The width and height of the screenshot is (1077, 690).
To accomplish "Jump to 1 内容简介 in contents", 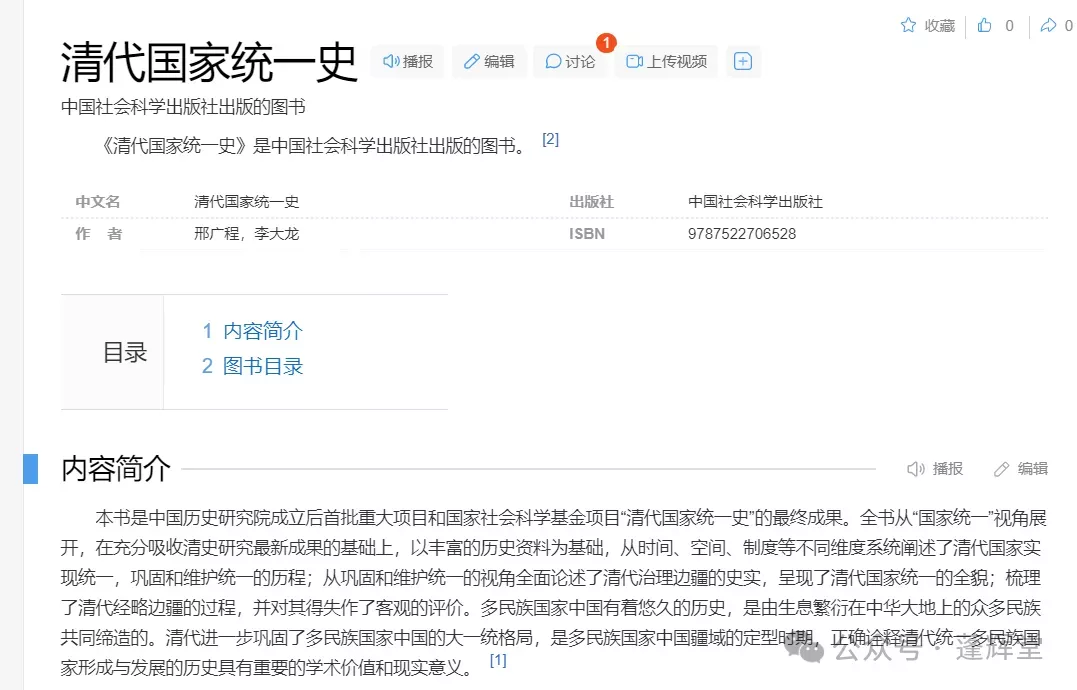I will pyautogui.click(x=252, y=331).
